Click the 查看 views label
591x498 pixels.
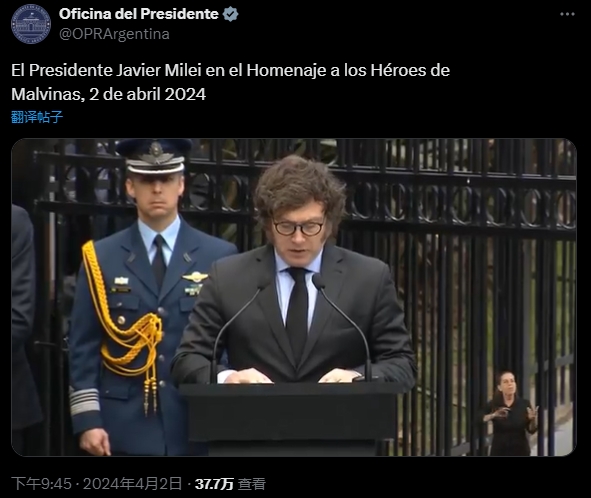(252, 484)
